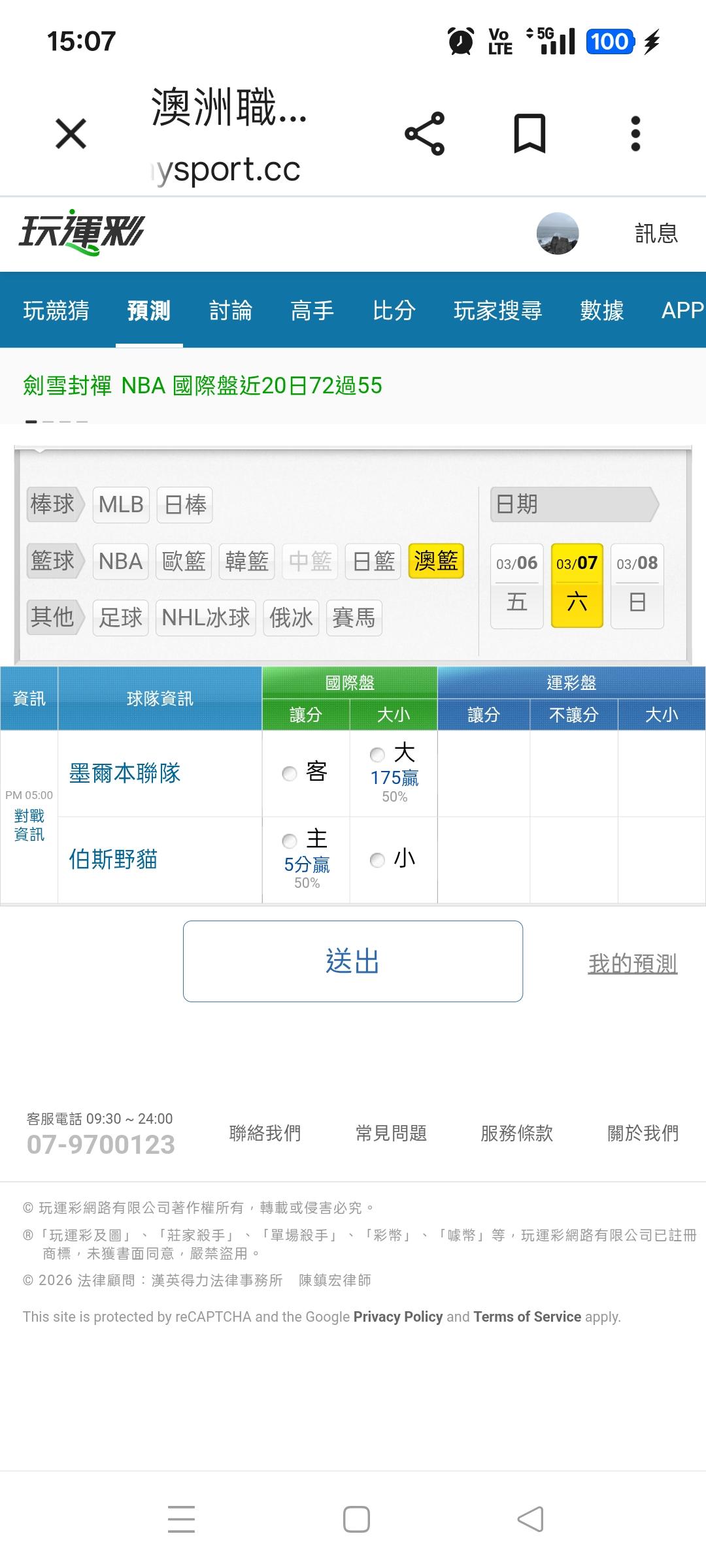The width and height of the screenshot is (706, 1568).
Task: Open Android recent apps menu button
Action: (181, 1519)
